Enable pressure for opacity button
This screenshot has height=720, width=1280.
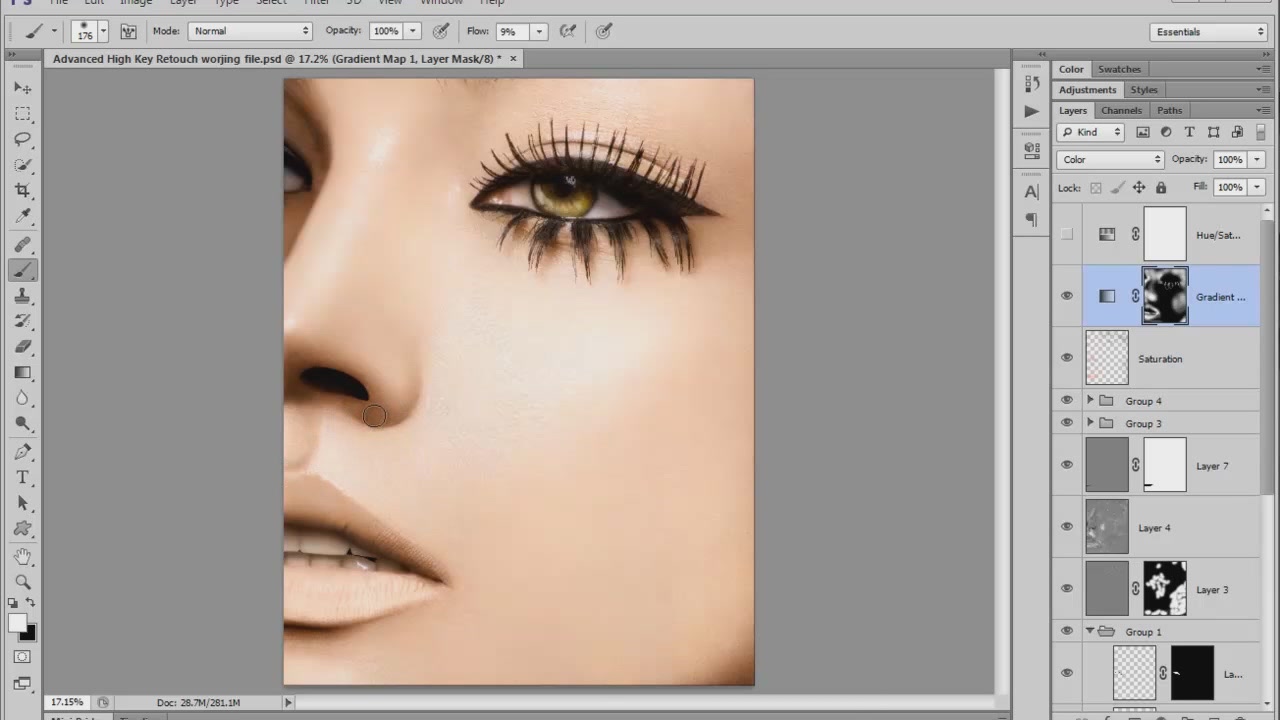440,31
